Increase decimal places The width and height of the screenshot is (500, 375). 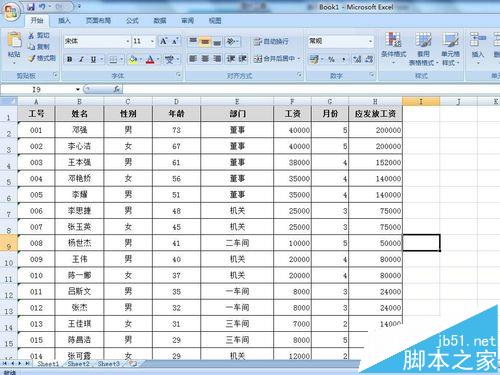coord(357,59)
